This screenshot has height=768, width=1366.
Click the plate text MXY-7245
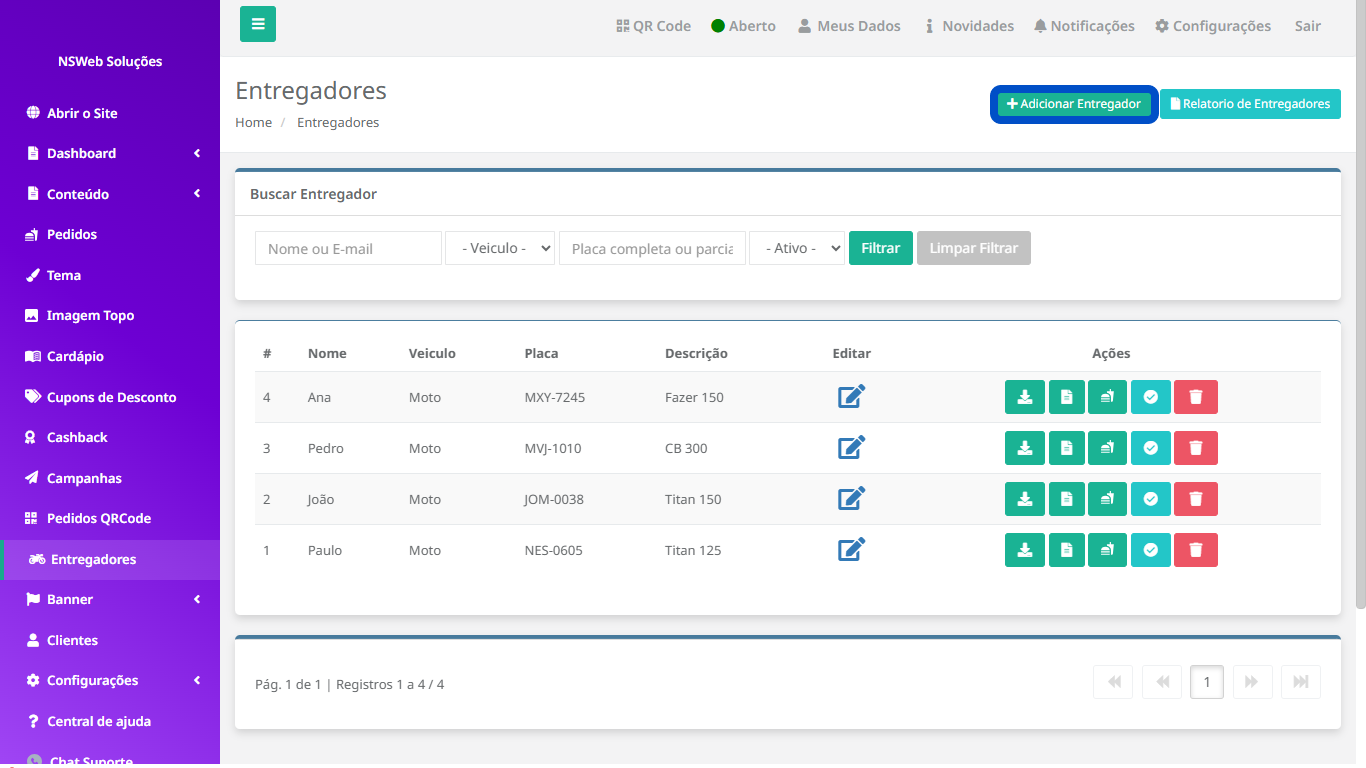(x=555, y=397)
